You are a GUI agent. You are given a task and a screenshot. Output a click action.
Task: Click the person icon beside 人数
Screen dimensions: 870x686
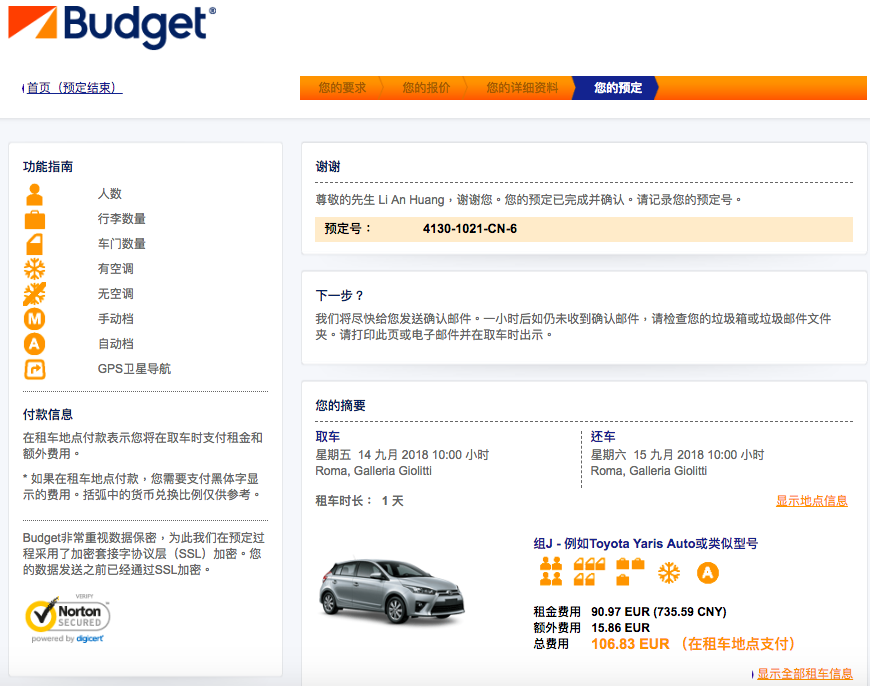(x=35, y=194)
